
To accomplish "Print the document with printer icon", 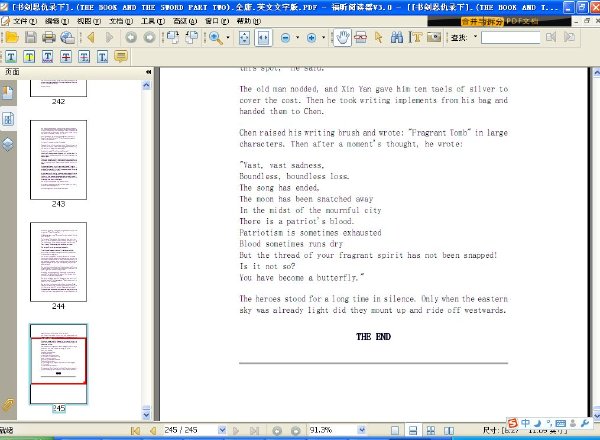I will (x=49, y=37).
